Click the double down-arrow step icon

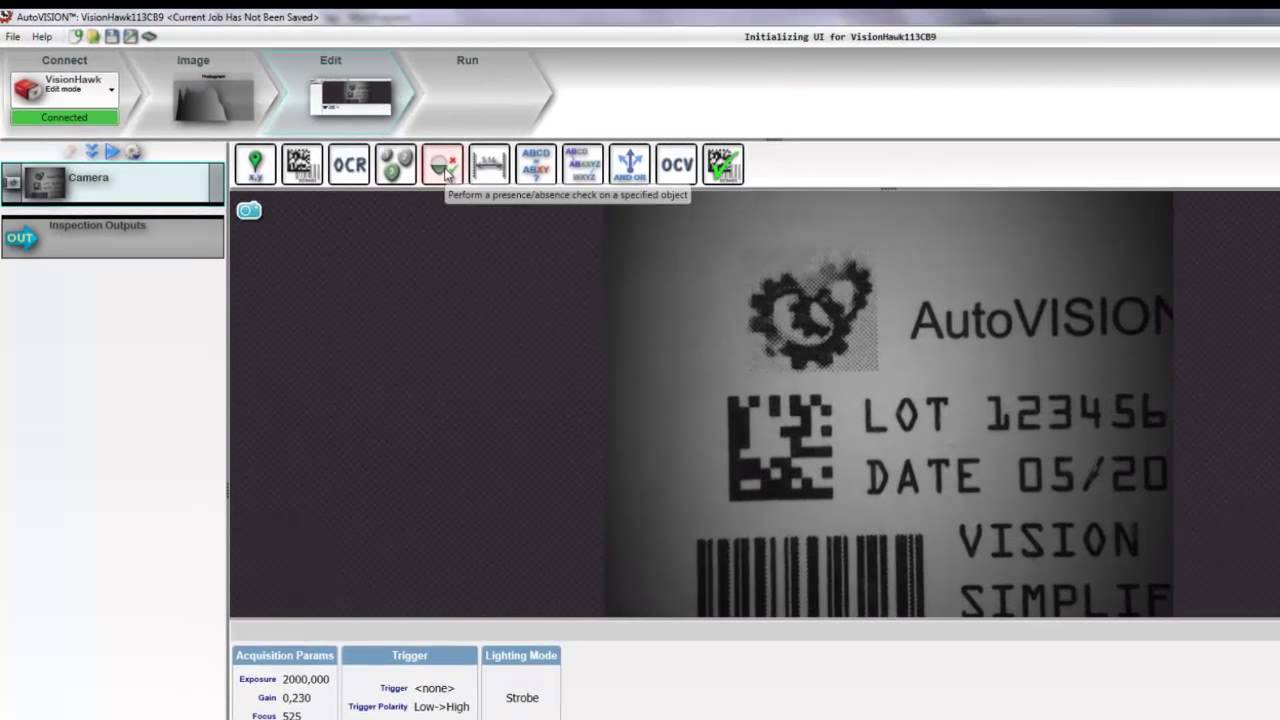point(92,151)
